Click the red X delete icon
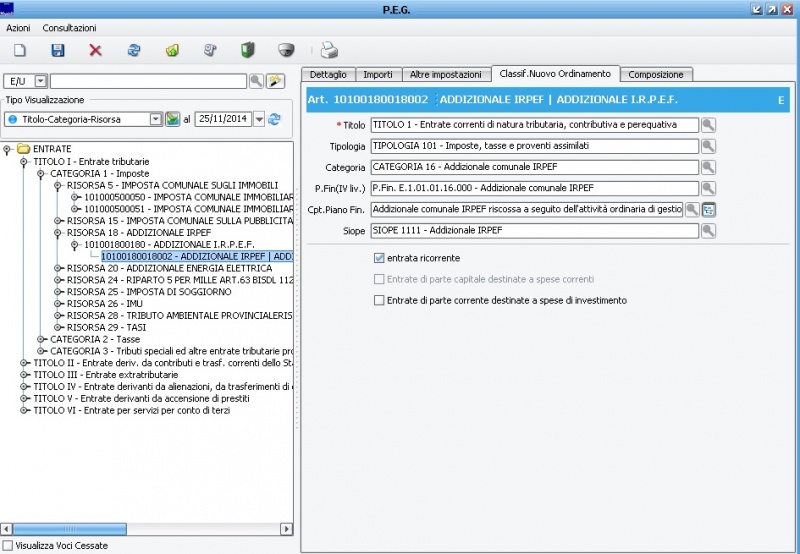Screen dimensions: 800x554 pyautogui.click(x=95, y=50)
